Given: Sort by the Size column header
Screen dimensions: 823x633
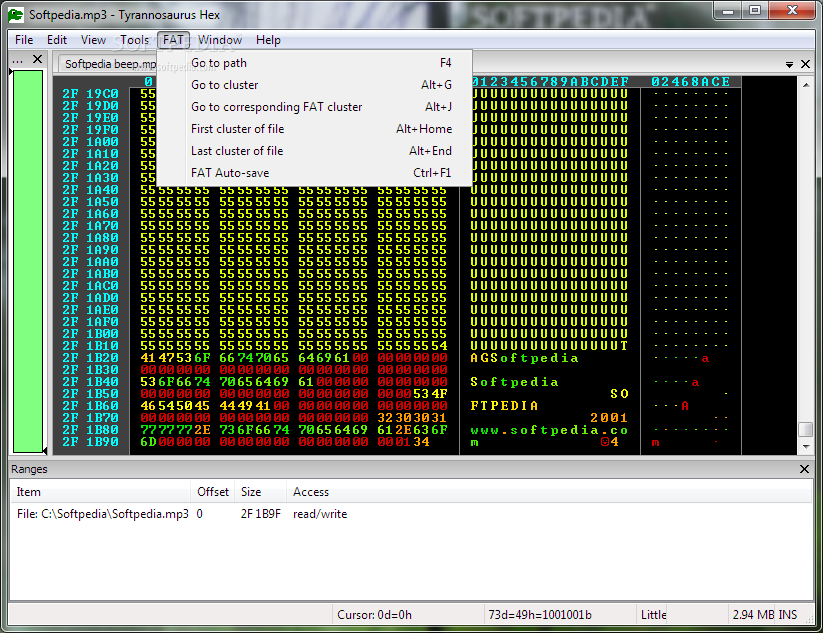Looking at the screenshot, I should (x=260, y=492).
